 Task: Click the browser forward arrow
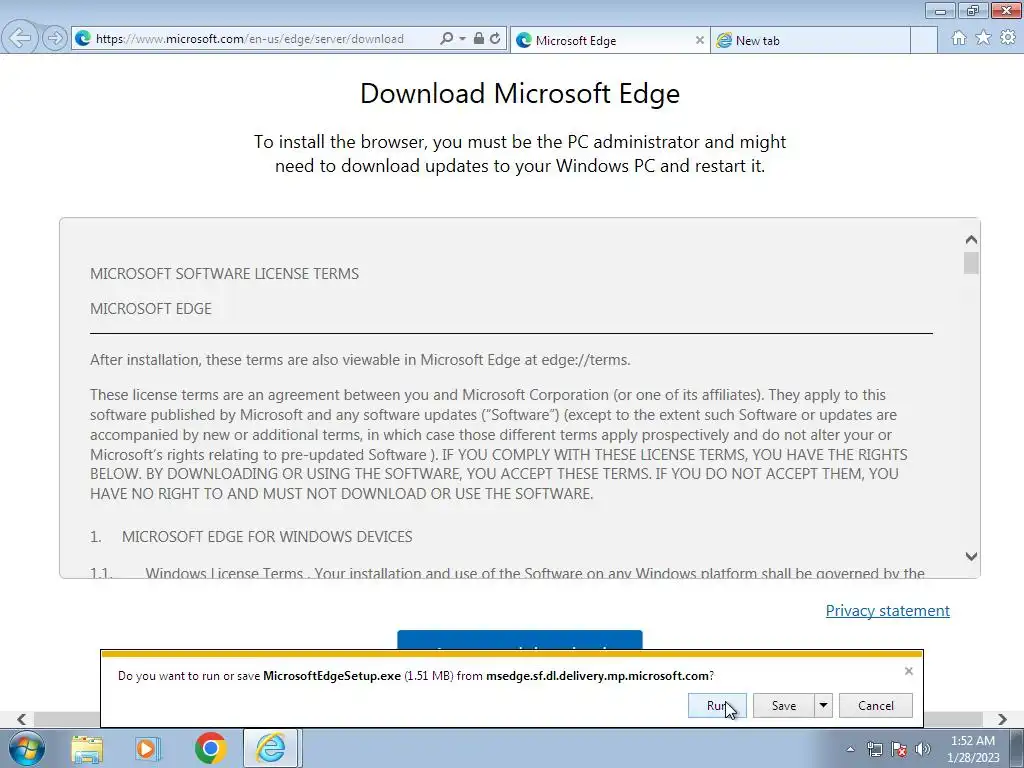55,39
